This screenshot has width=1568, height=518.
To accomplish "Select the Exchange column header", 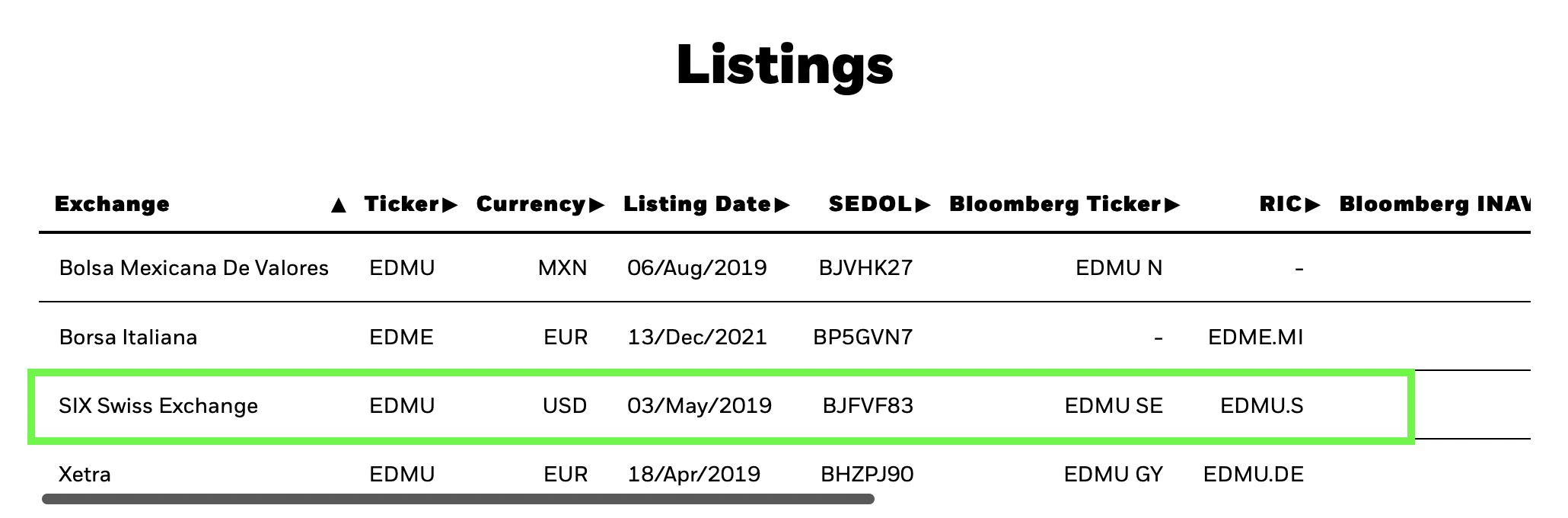I will coord(112,204).
